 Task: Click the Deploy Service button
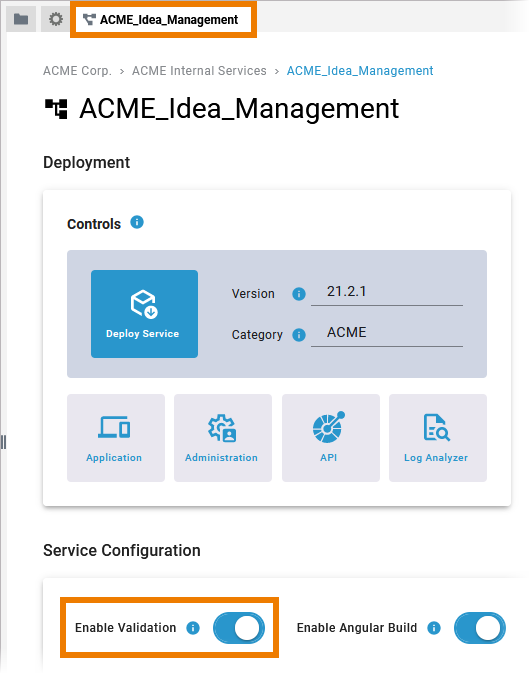point(144,314)
